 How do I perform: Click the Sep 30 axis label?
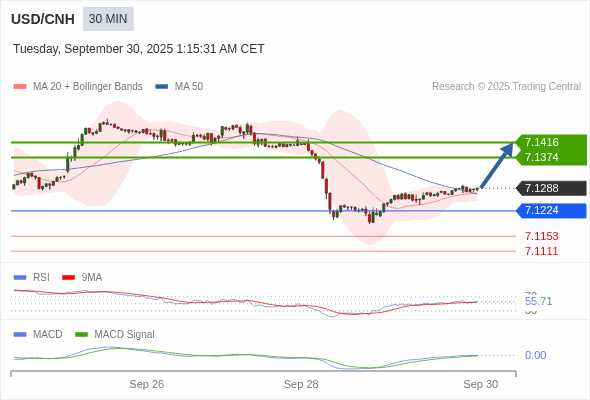(481, 384)
